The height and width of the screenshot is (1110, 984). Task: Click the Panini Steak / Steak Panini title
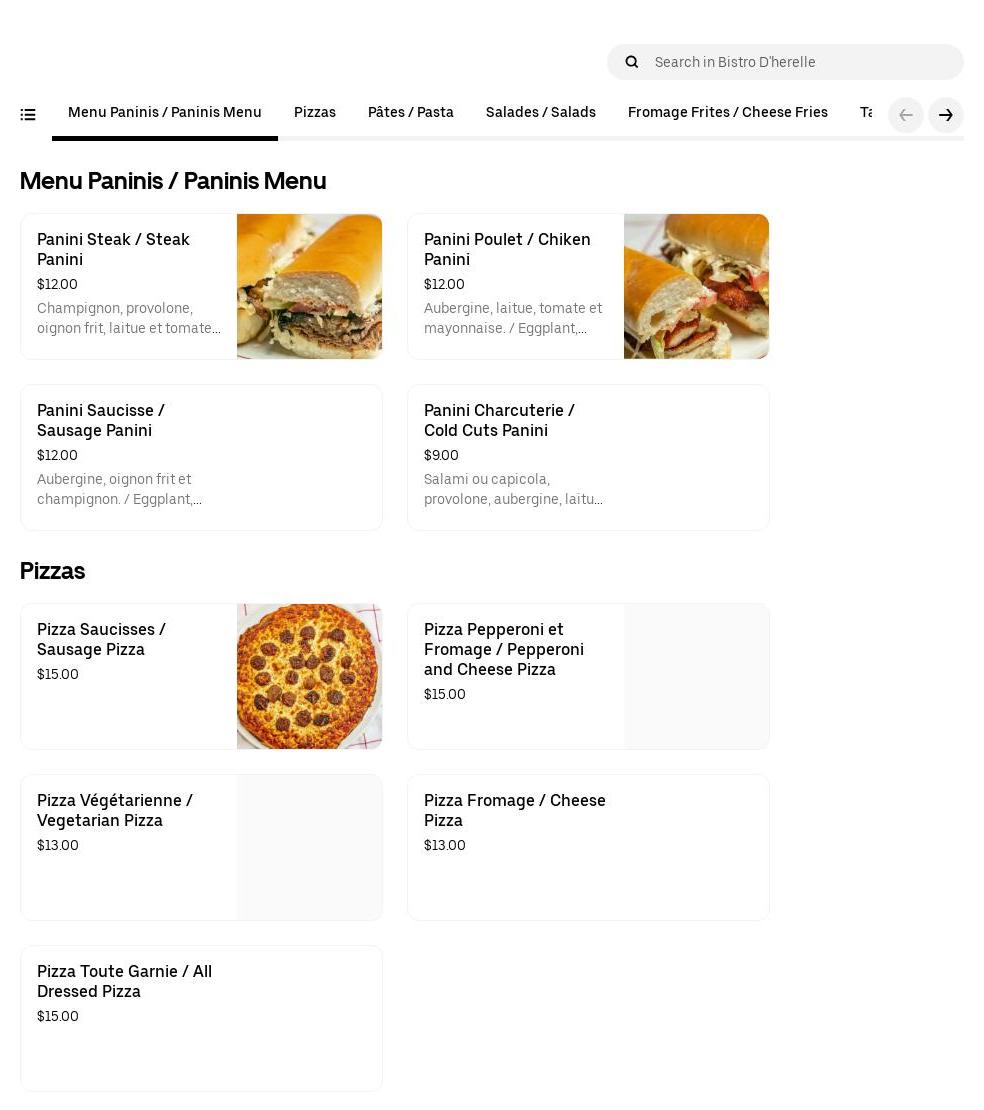tap(113, 249)
